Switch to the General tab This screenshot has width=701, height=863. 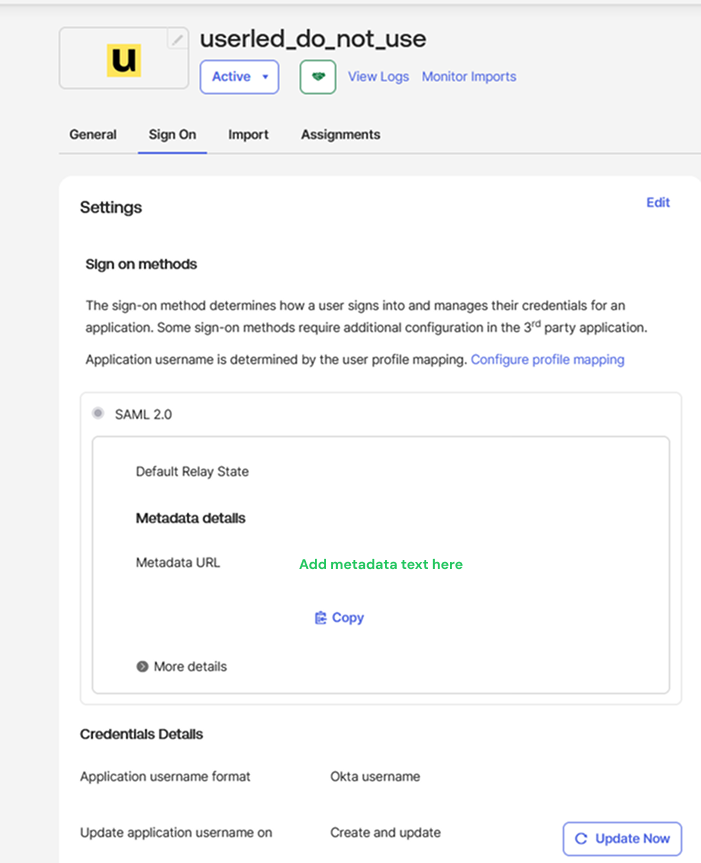click(x=93, y=135)
